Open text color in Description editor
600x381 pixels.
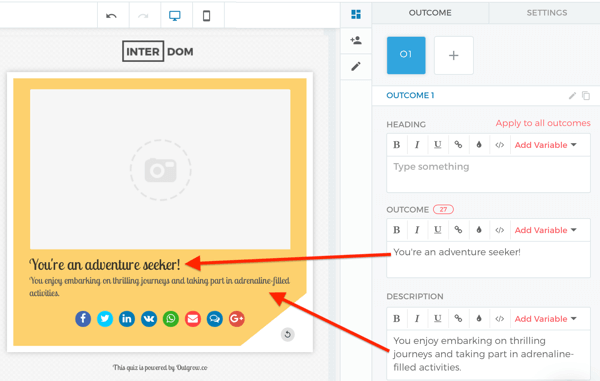[479, 319]
